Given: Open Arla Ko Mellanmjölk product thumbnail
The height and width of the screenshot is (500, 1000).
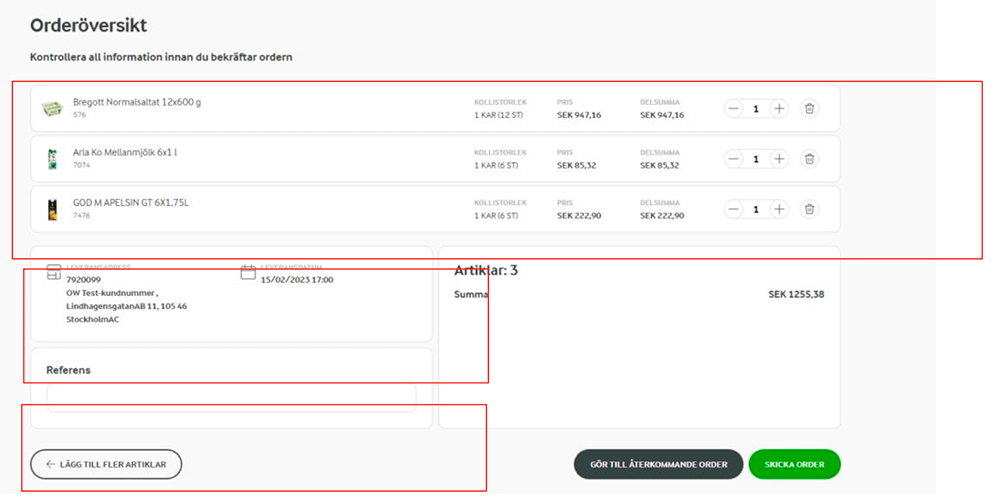Looking at the screenshot, I should (x=52, y=158).
